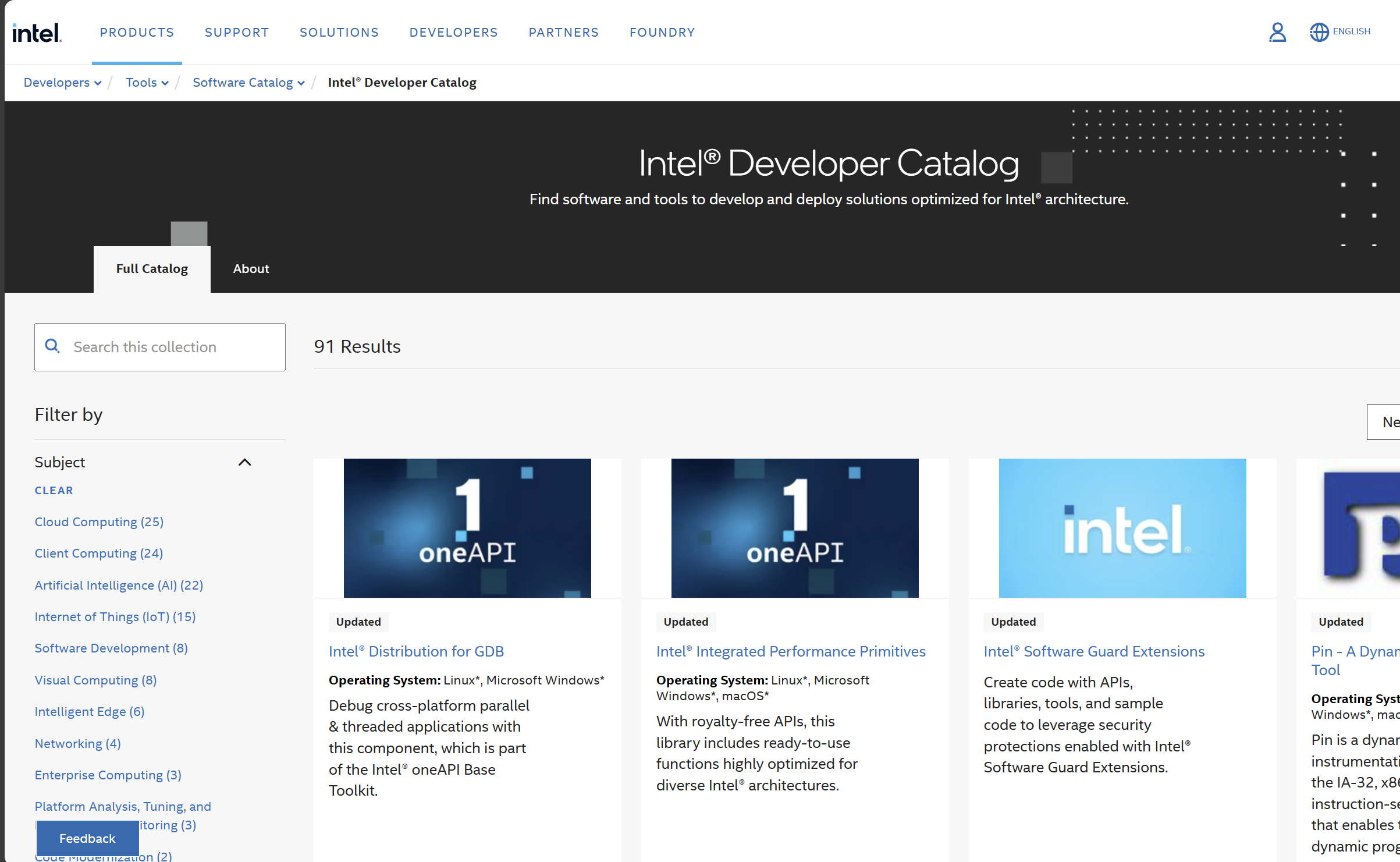The width and height of the screenshot is (1400, 862).
Task: Switch to the About tab
Action: point(251,269)
